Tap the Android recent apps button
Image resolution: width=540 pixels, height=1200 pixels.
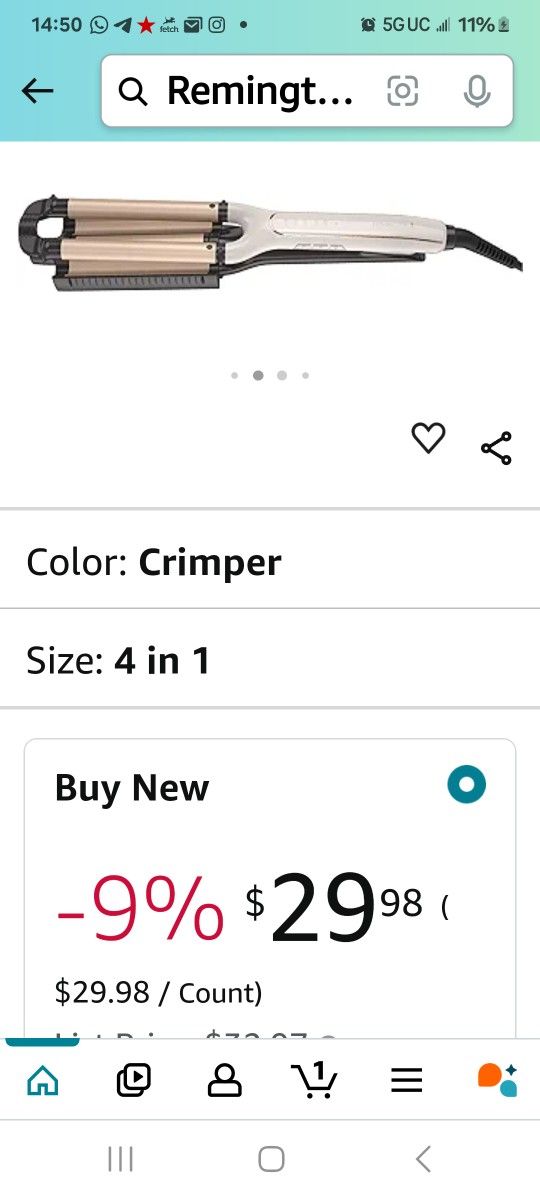pos(120,1159)
